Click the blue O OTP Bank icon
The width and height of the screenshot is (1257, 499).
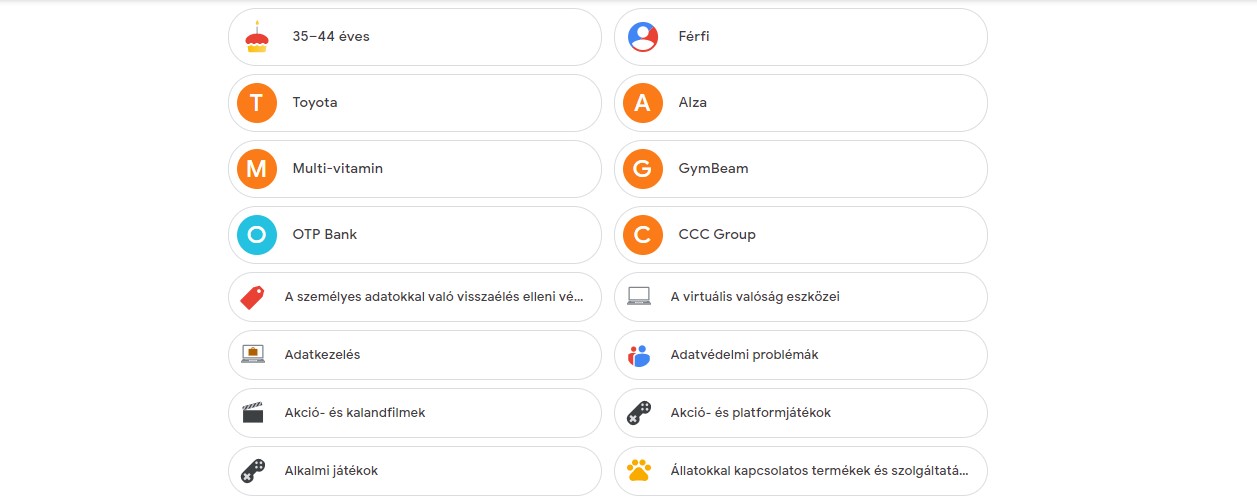click(257, 235)
